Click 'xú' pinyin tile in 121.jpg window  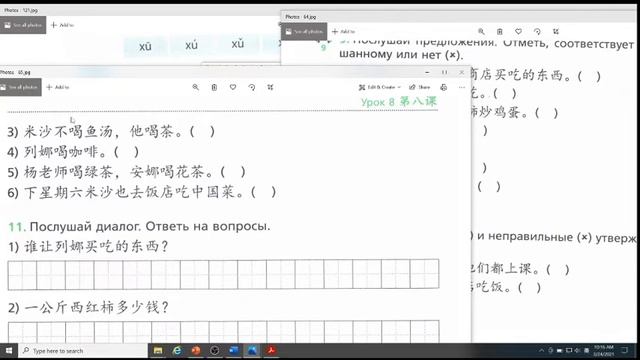[x=191, y=45]
